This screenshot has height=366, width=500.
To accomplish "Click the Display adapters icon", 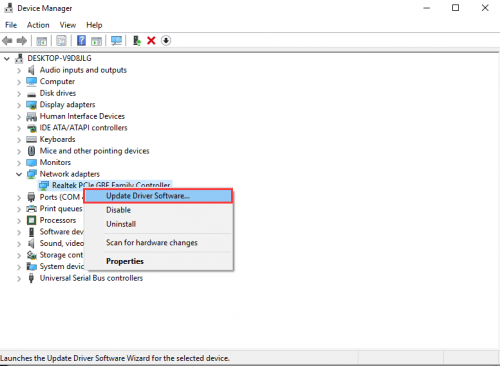I will [x=31, y=105].
